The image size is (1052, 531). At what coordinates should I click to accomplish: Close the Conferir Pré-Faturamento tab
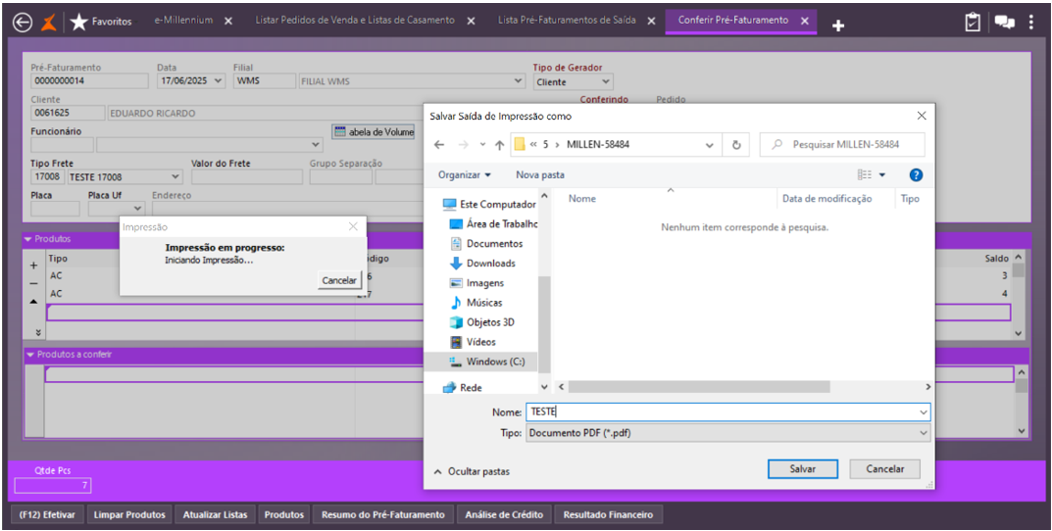point(802,21)
